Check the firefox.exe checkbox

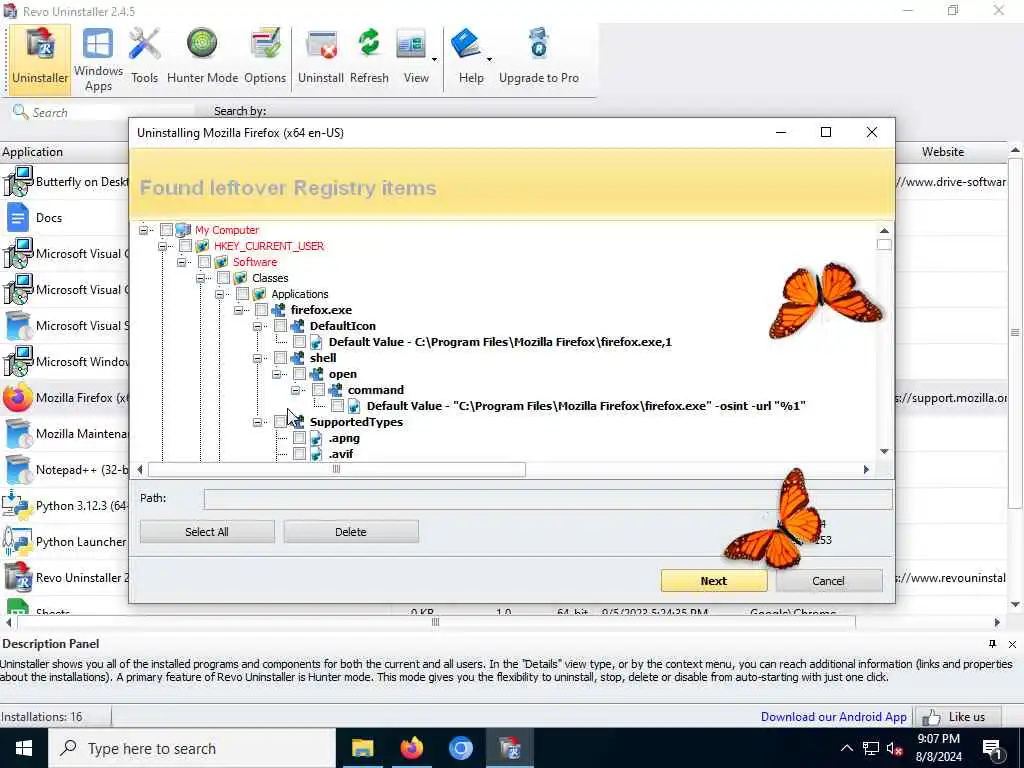(x=261, y=310)
